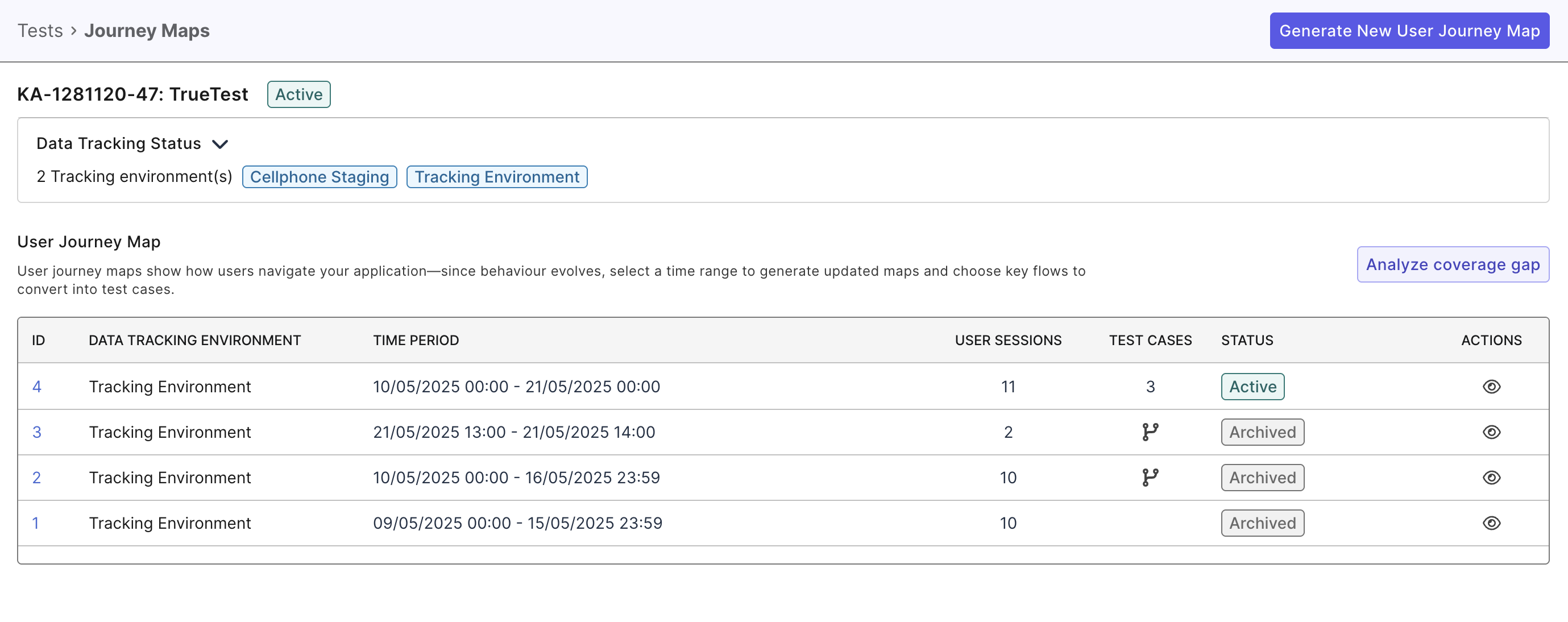The width and height of the screenshot is (1568, 622).
Task: Sort the table by the ID column header
Action: (x=38, y=340)
